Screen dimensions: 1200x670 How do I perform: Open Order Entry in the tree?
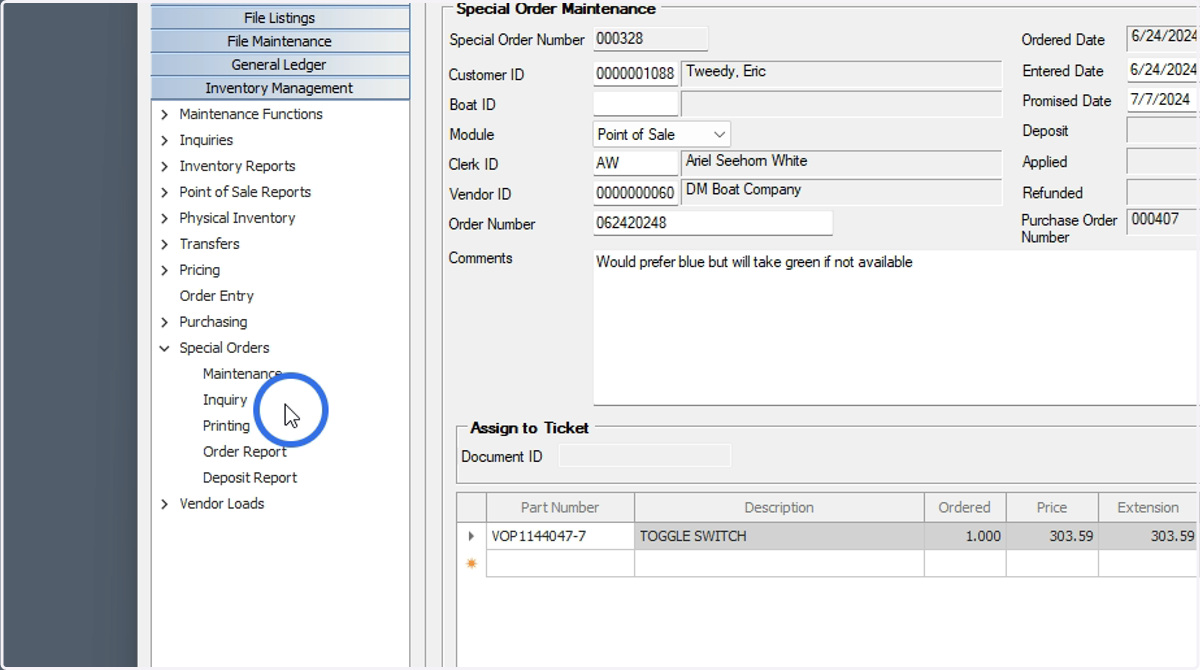[217, 296]
